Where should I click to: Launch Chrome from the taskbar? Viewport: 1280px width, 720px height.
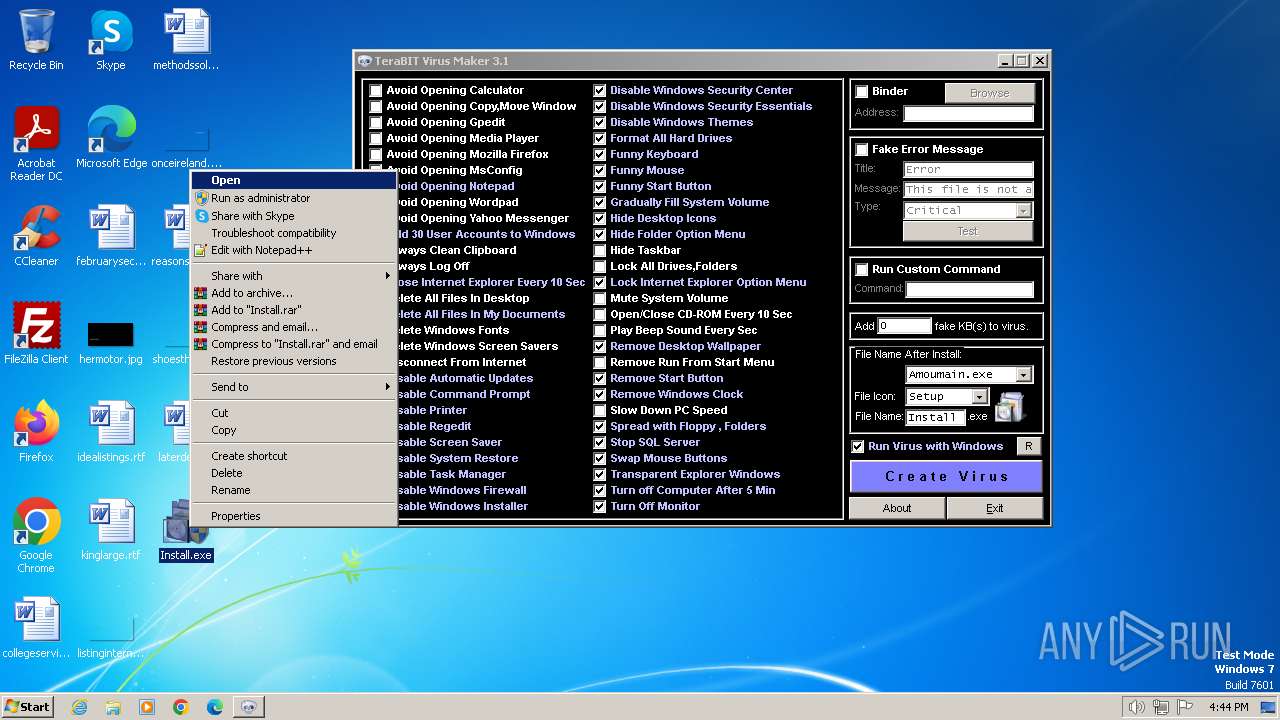pos(181,707)
